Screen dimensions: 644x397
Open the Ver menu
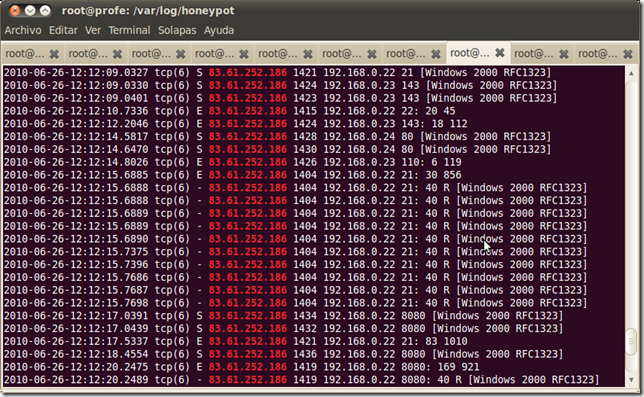(x=93, y=30)
